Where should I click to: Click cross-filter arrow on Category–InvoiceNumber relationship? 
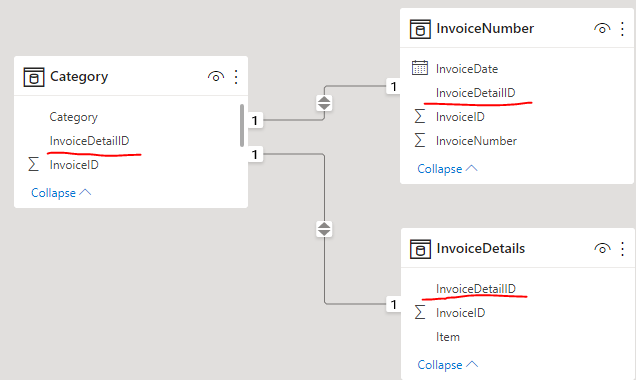tap(324, 103)
